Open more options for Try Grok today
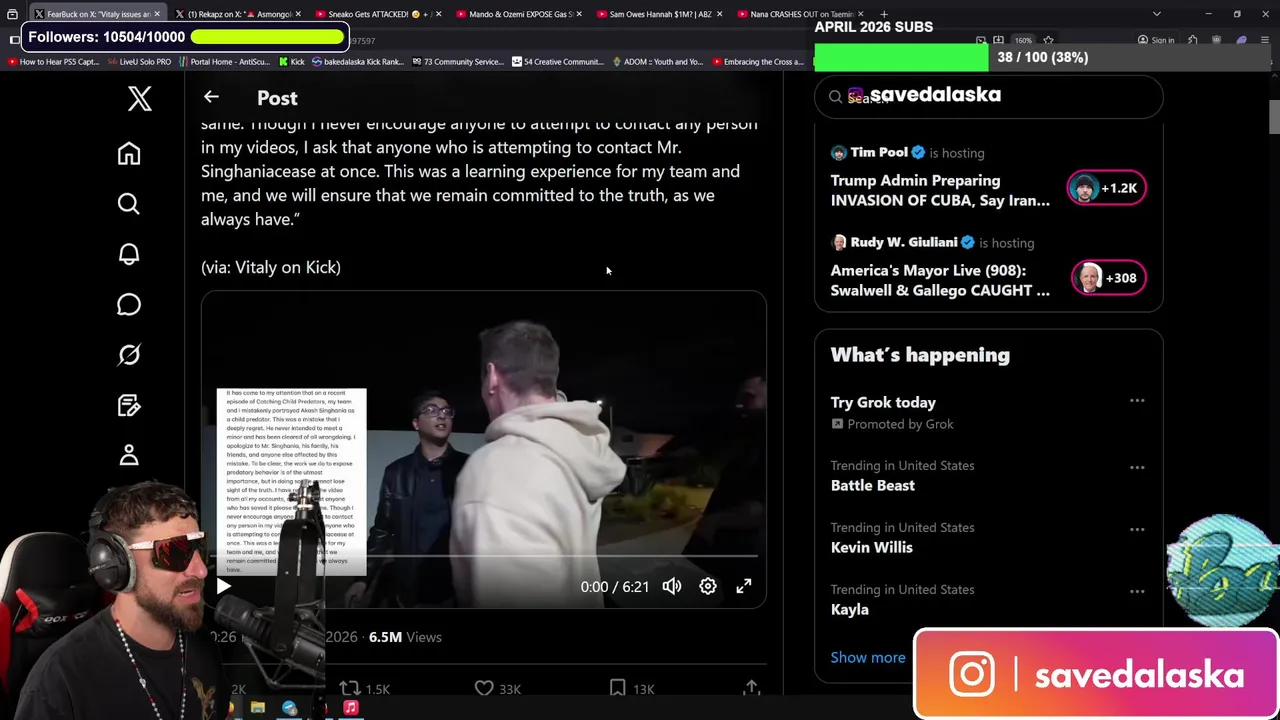Screen dimensions: 1280x720 pyautogui.click(x=1137, y=401)
